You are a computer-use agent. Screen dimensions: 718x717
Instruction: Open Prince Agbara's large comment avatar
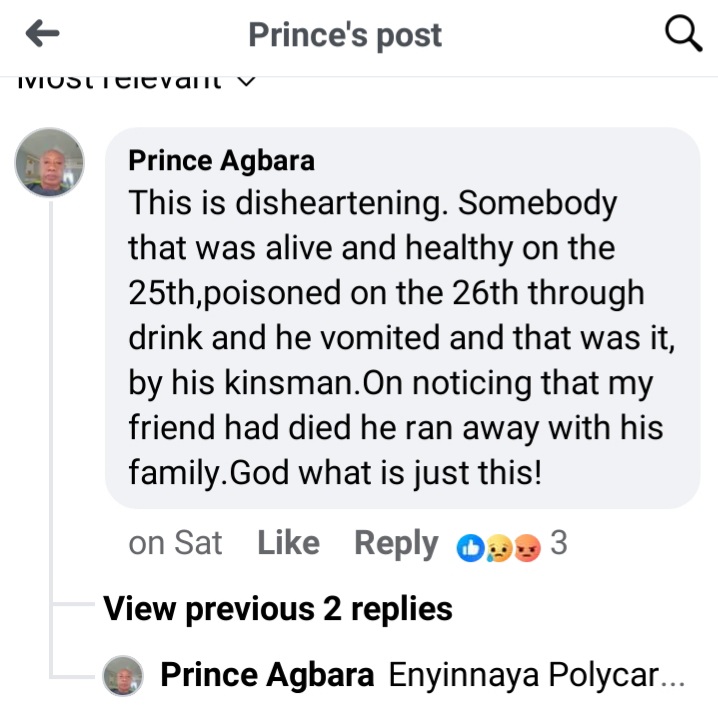coord(50,162)
